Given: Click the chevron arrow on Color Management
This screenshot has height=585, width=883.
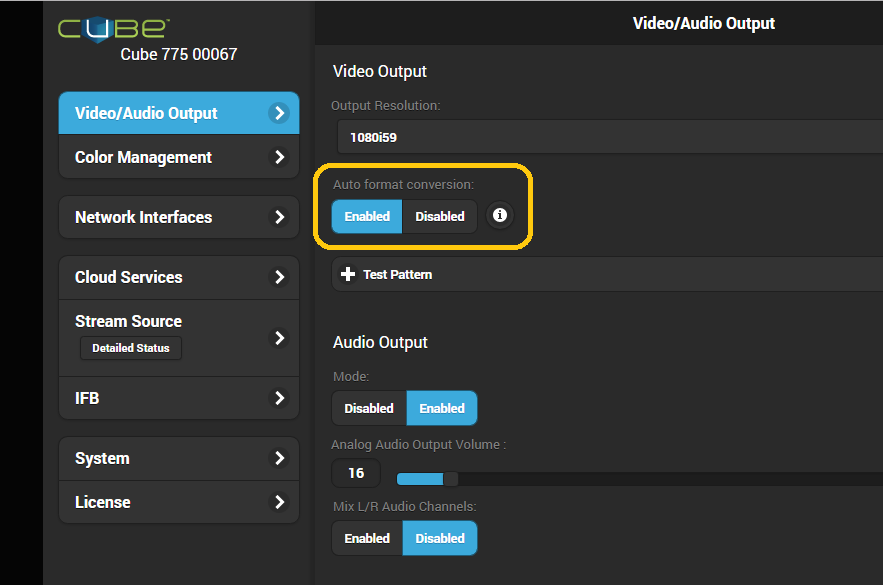Looking at the screenshot, I should click(x=279, y=157).
